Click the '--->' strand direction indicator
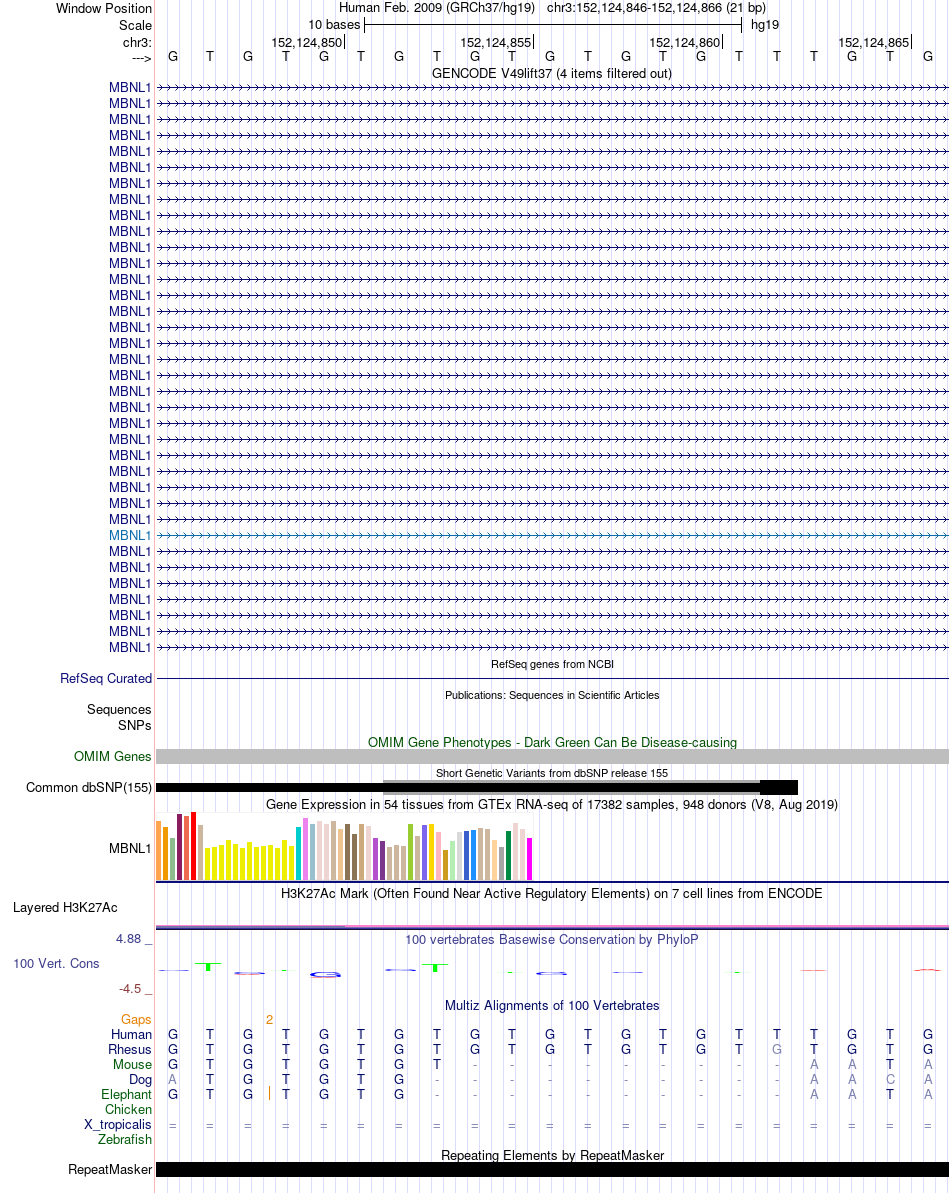The height and width of the screenshot is (1193, 950). click(141, 58)
